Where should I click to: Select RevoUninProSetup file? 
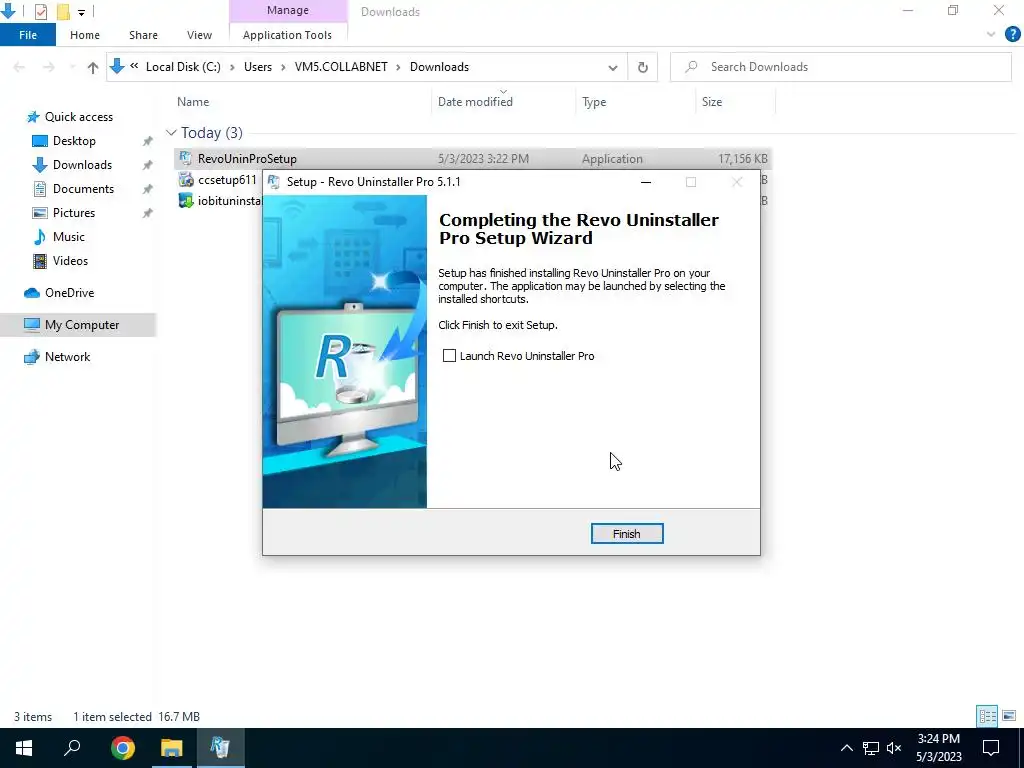pyautogui.click(x=473, y=159)
